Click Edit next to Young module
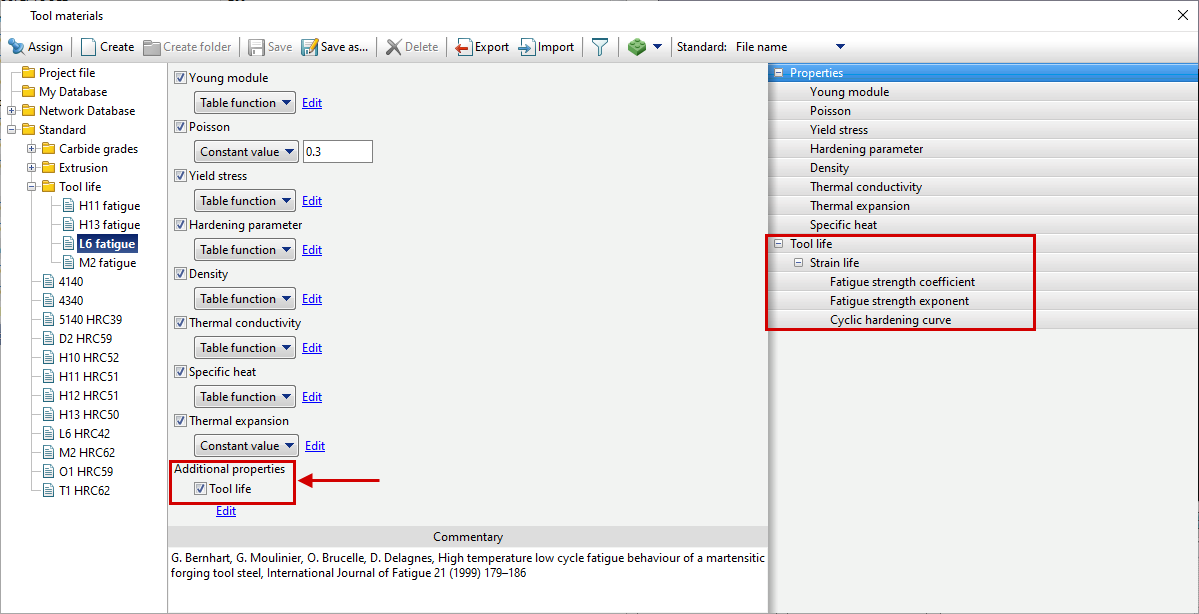The image size is (1199, 614). 311,102
